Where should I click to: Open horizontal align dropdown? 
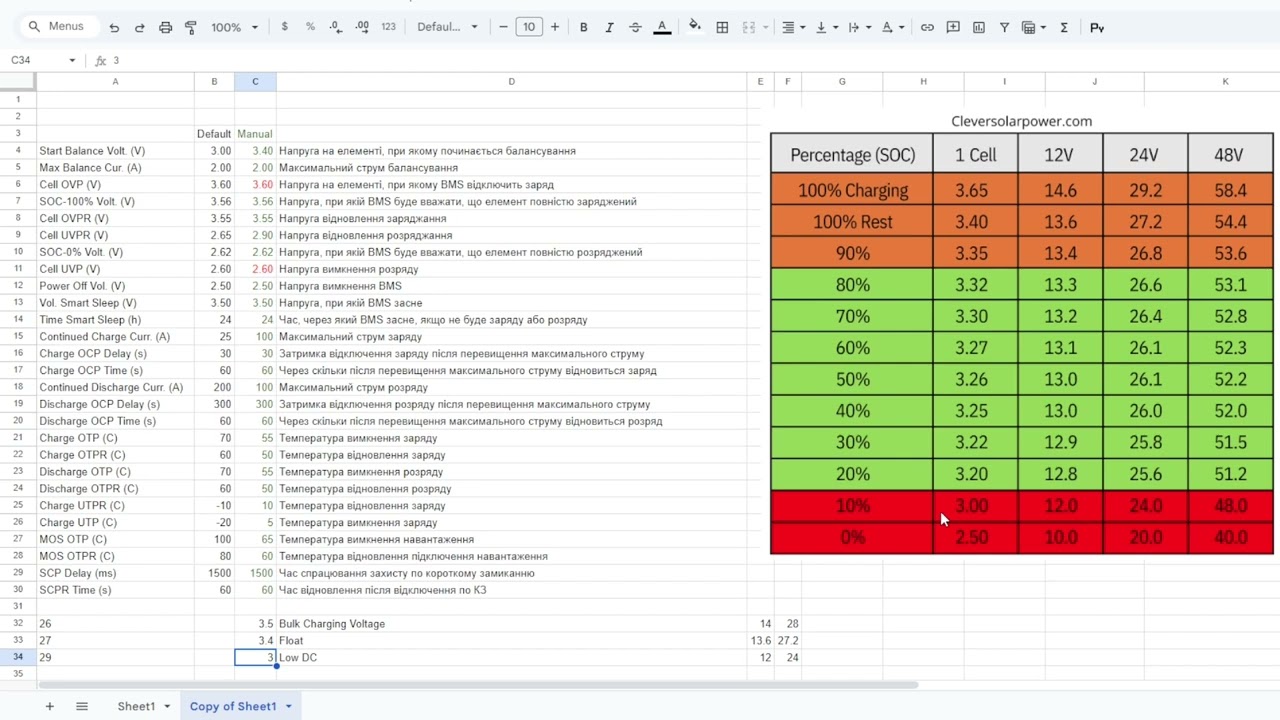coord(794,27)
